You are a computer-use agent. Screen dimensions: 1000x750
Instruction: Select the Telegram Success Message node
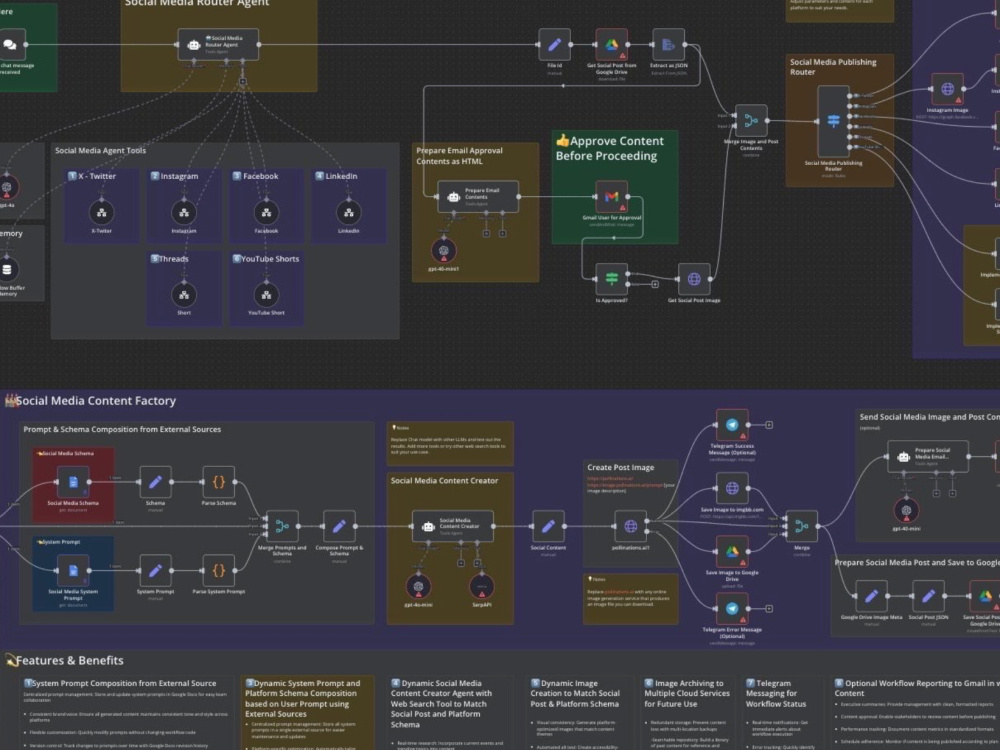[x=732, y=425]
